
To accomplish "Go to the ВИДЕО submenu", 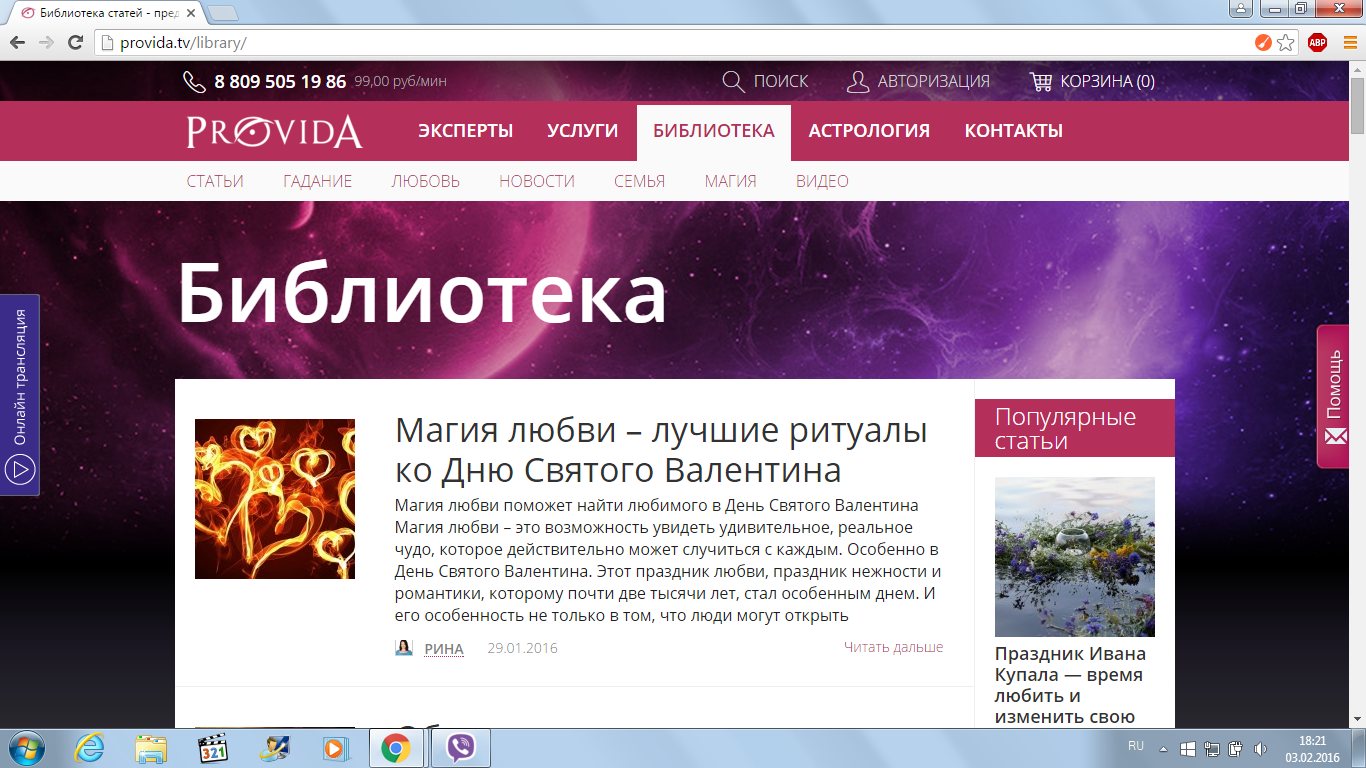I will 822,181.
